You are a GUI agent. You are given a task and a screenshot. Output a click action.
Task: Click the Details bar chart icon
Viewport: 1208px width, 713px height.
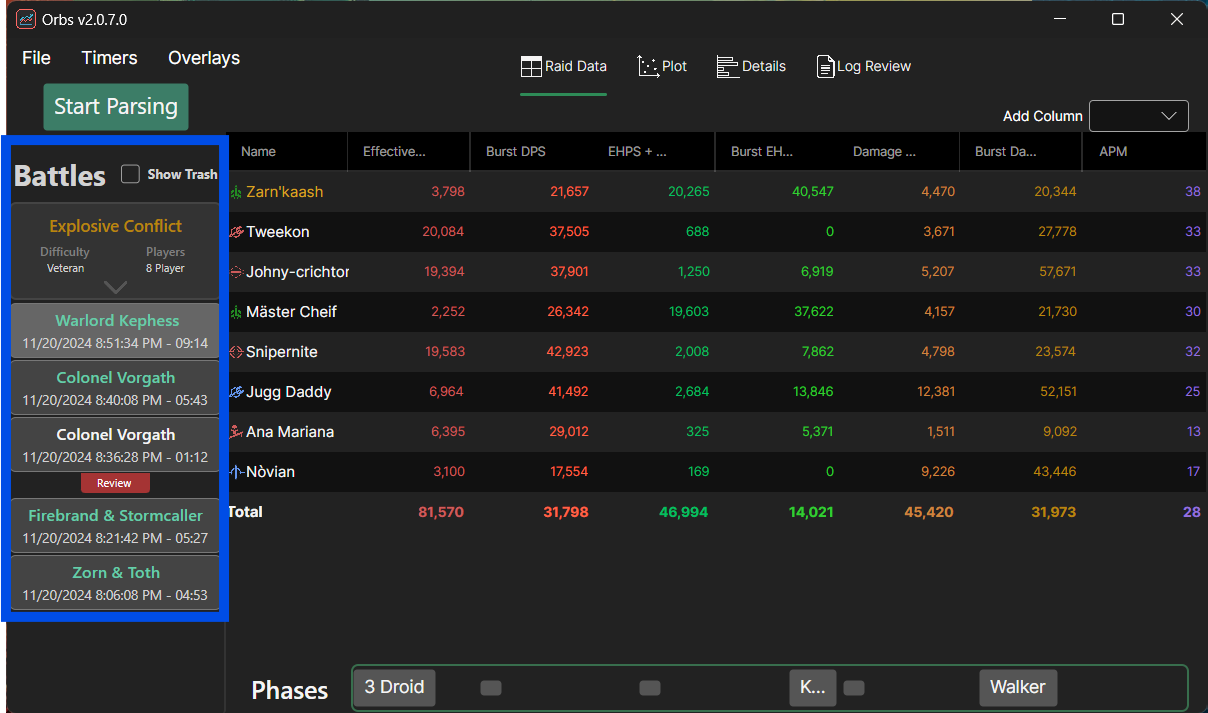pyautogui.click(x=727, y=67)
